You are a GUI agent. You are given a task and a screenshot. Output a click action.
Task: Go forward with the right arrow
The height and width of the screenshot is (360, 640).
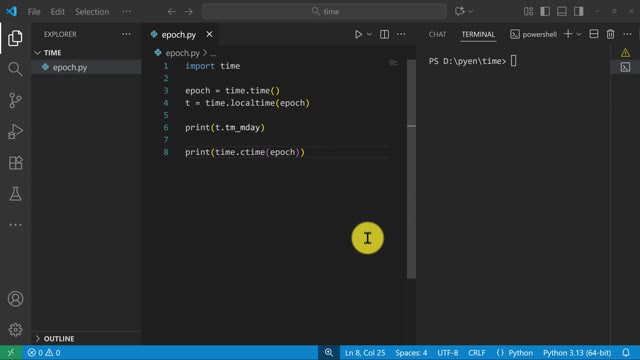(189, 11)
